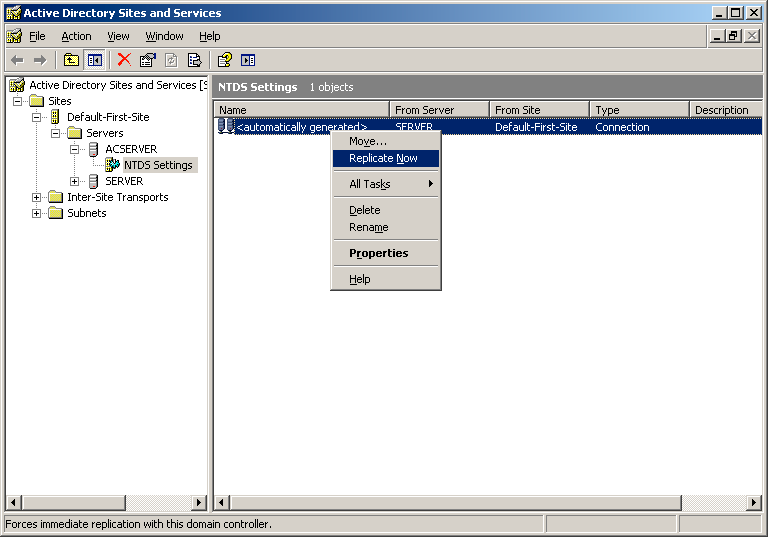Collapse the ACSERVER node
768x537 pixels.
(74, 149)
